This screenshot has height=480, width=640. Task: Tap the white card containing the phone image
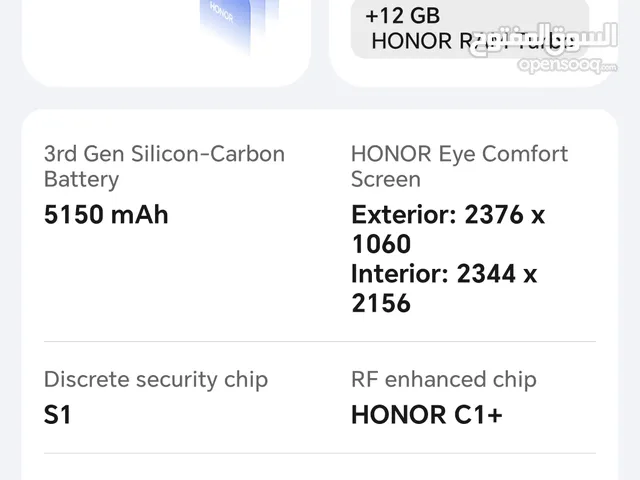[x=166, y=43]
